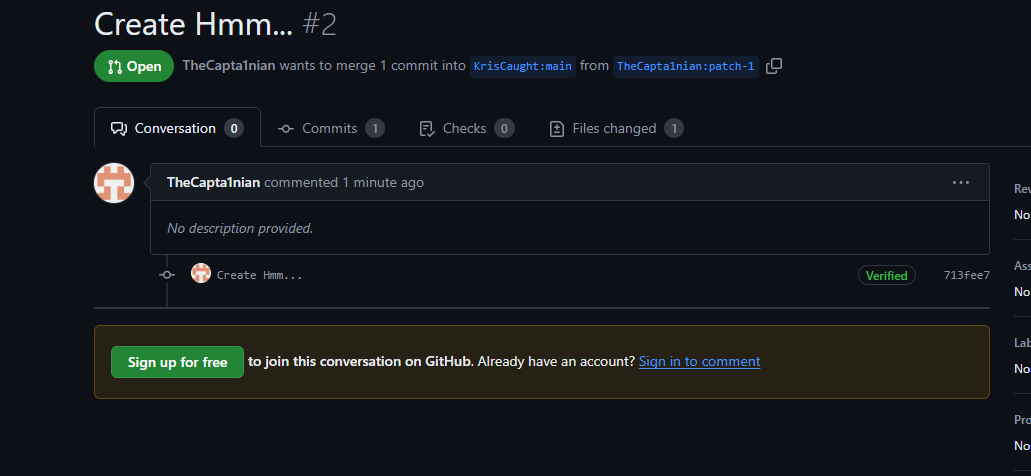Open the TheCapta1nian:patch-1 branch link

pyautogui.click(x=685, y=66)
